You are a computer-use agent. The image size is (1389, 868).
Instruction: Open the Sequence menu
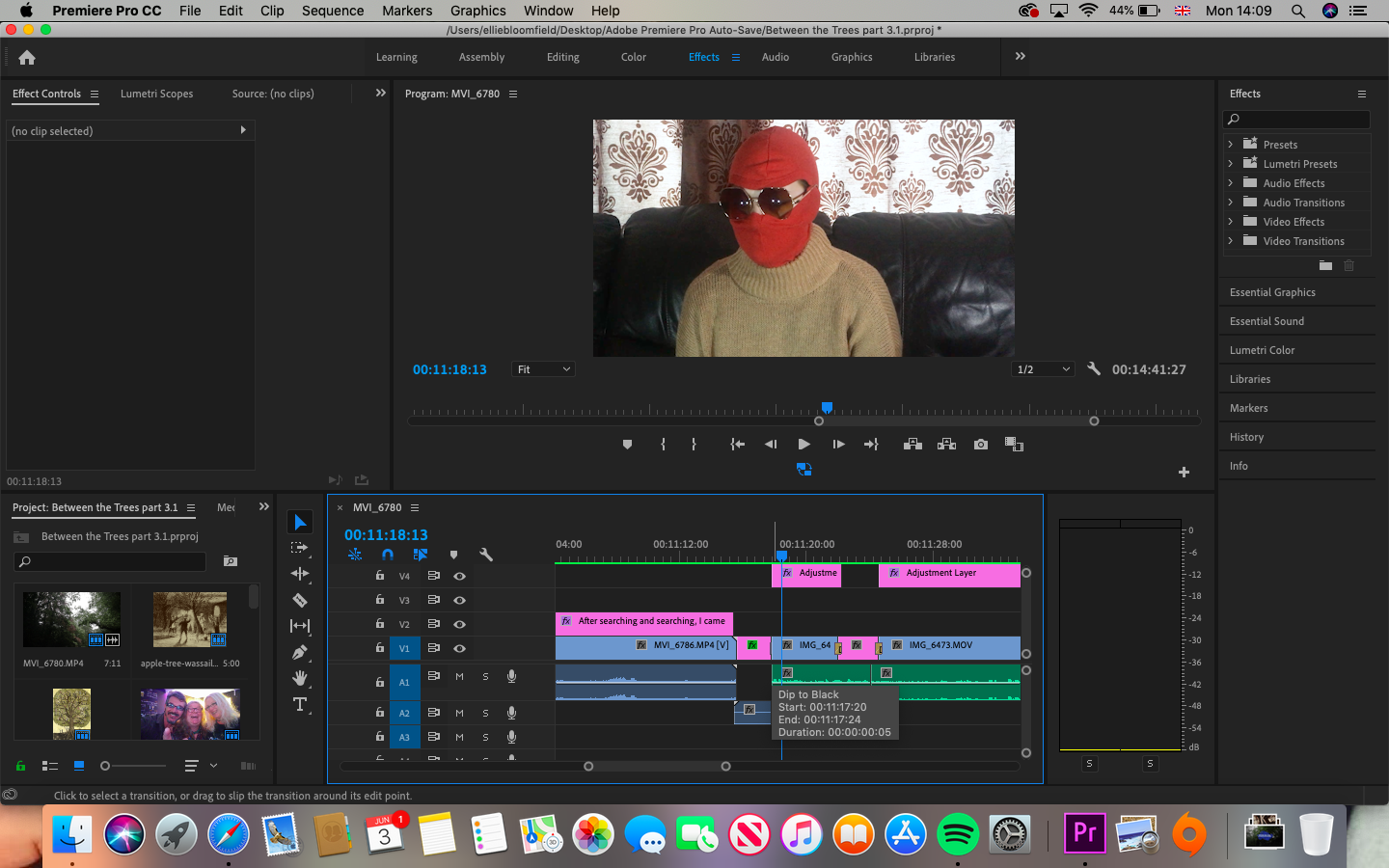(x=333, y=11)
